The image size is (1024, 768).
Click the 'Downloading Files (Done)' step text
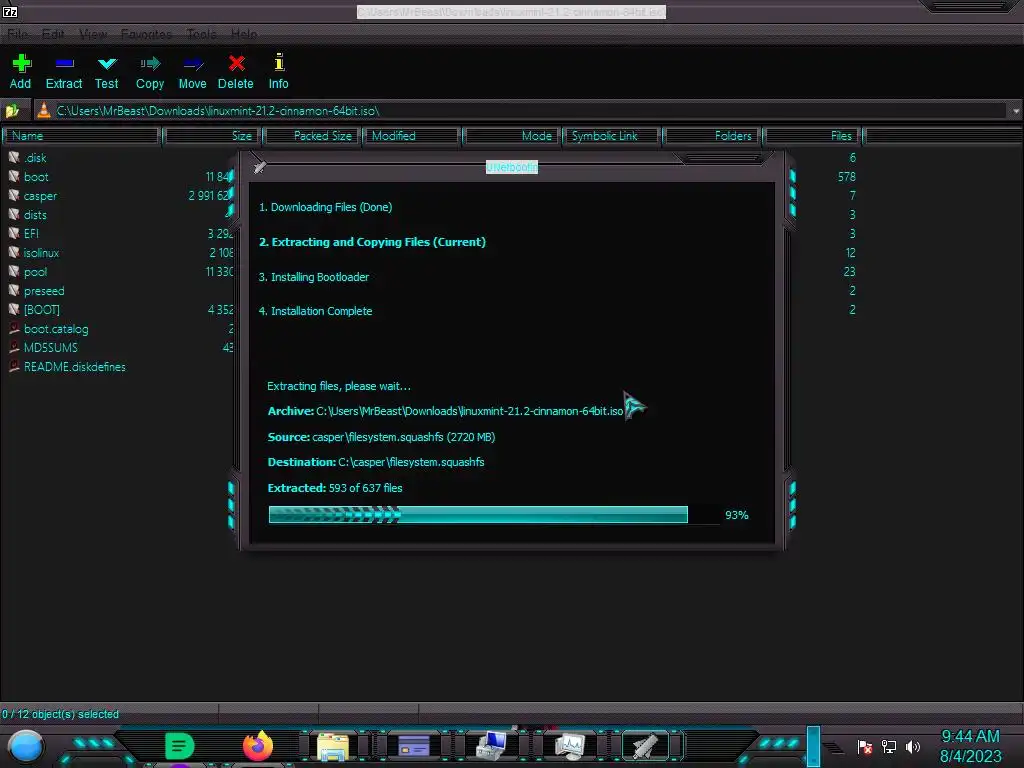click(325, 207)
